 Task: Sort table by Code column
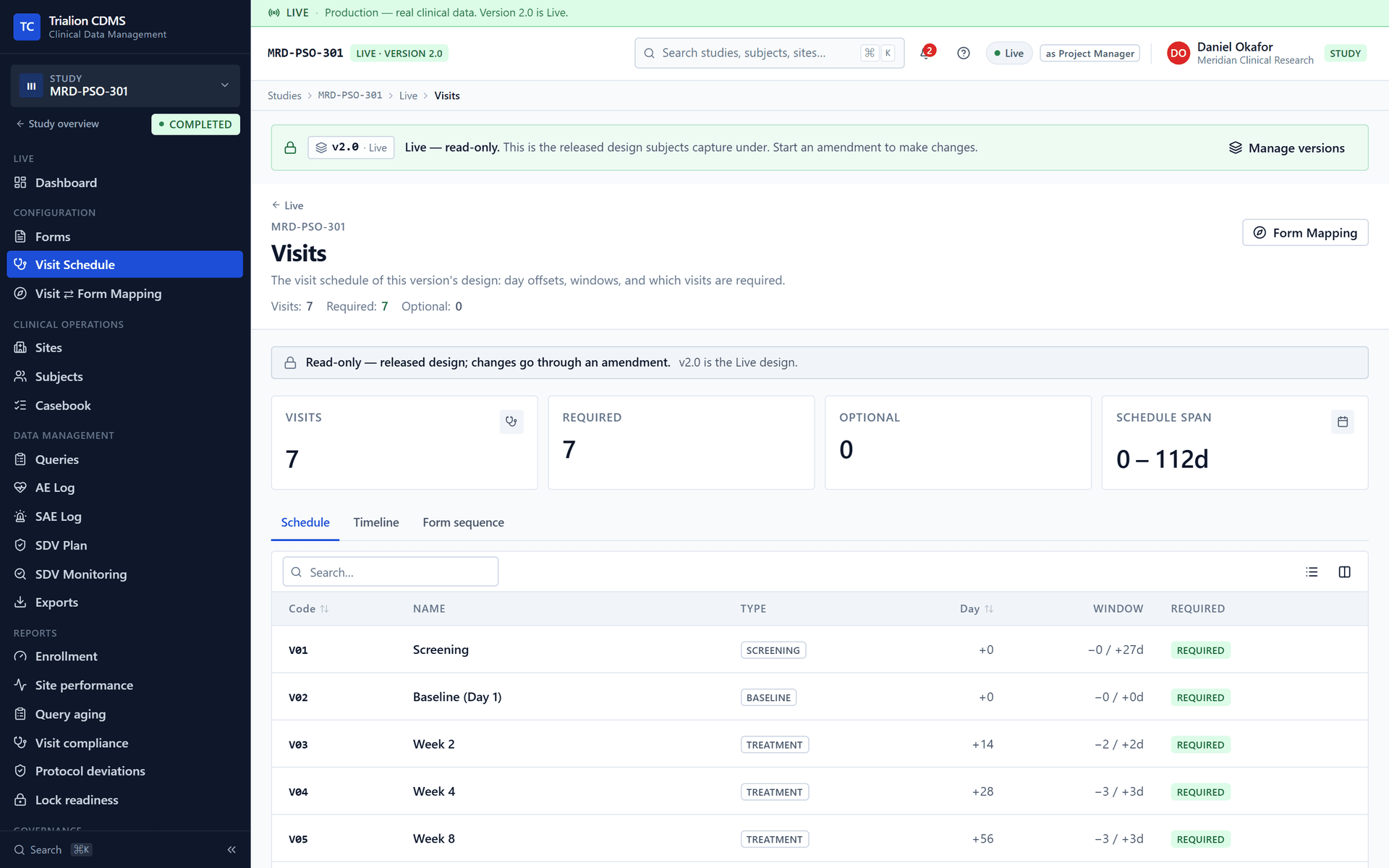[308, 609]
